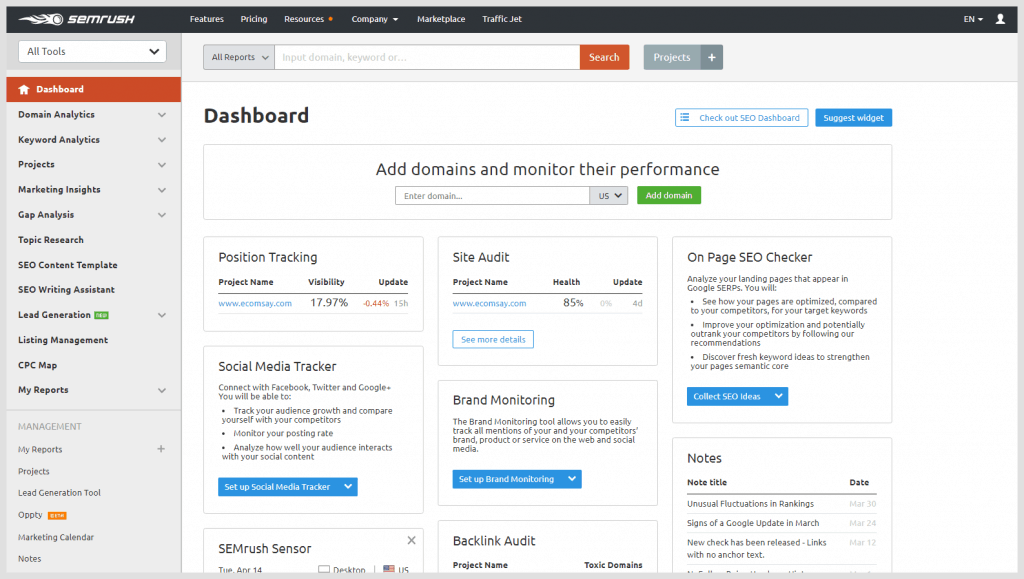1024x579 pixels.
Task: Open Lead Generation Tool
Action: (59, 493)
